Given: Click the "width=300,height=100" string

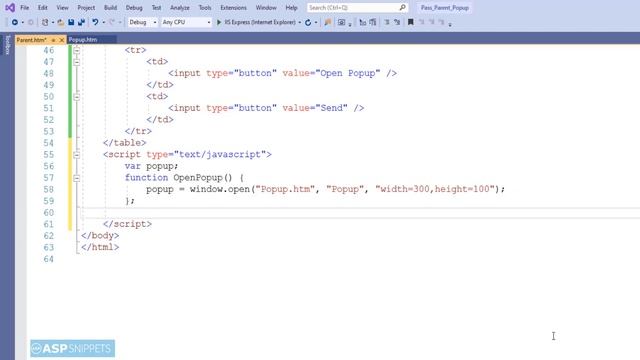Looking at the screenshot, I should coord(435,189).
